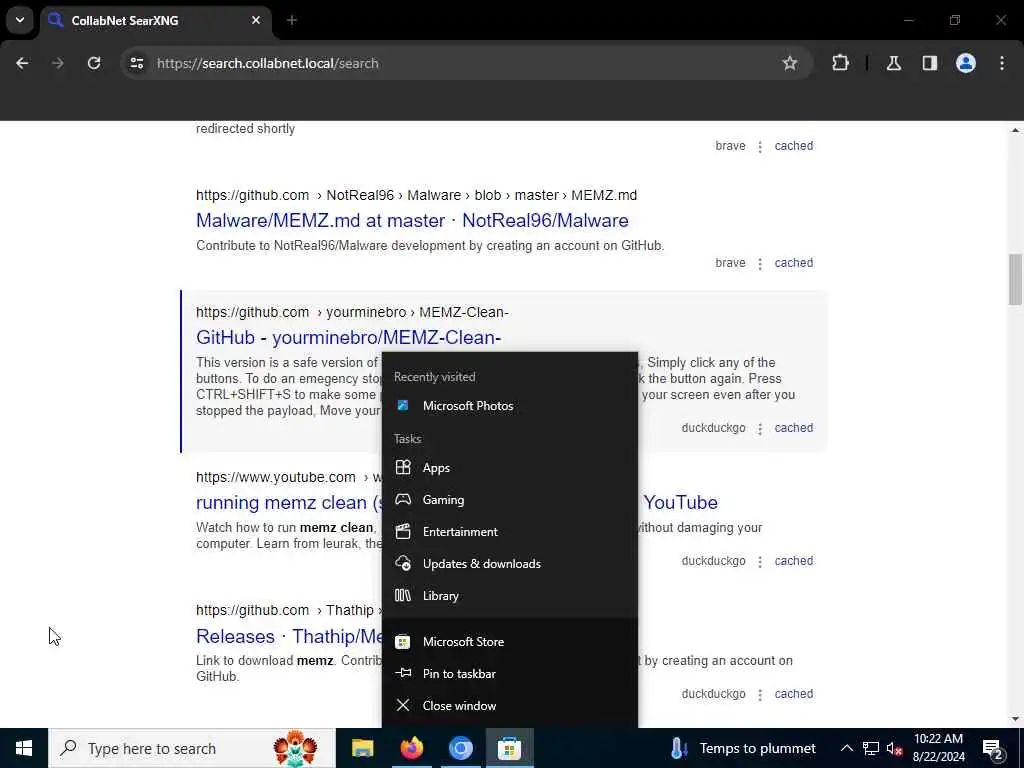Open site information icon in address bar
Screen dimensions: 1024x768
click(136, 63)
